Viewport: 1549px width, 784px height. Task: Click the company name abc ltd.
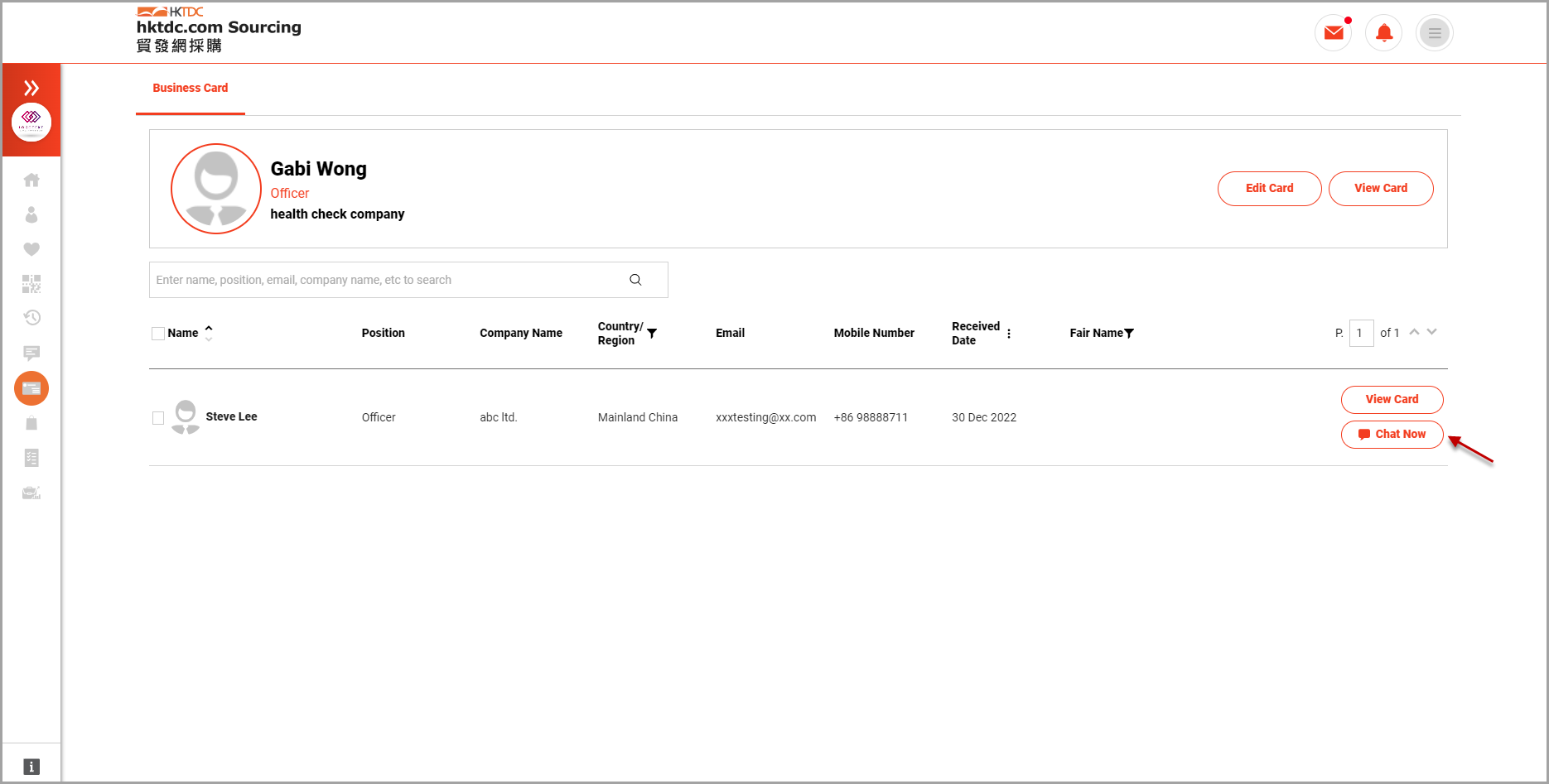click(499, 417)
